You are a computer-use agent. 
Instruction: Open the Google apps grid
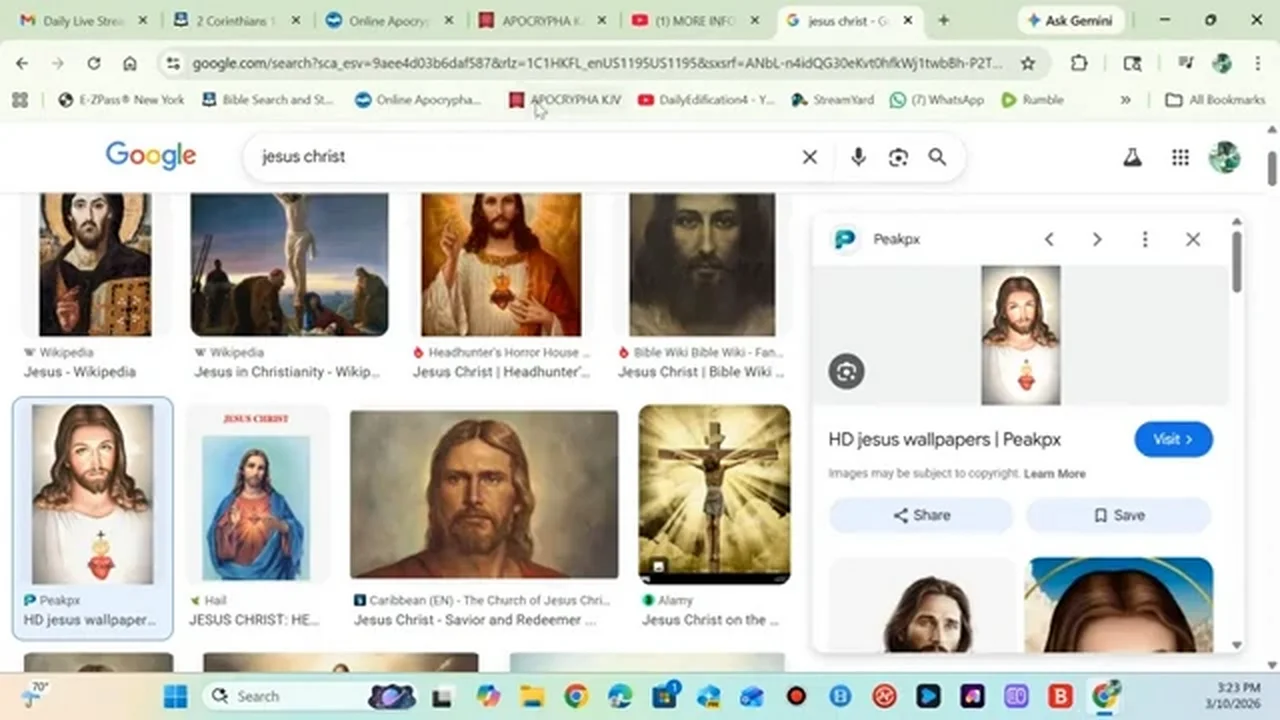pos(1180,157)
